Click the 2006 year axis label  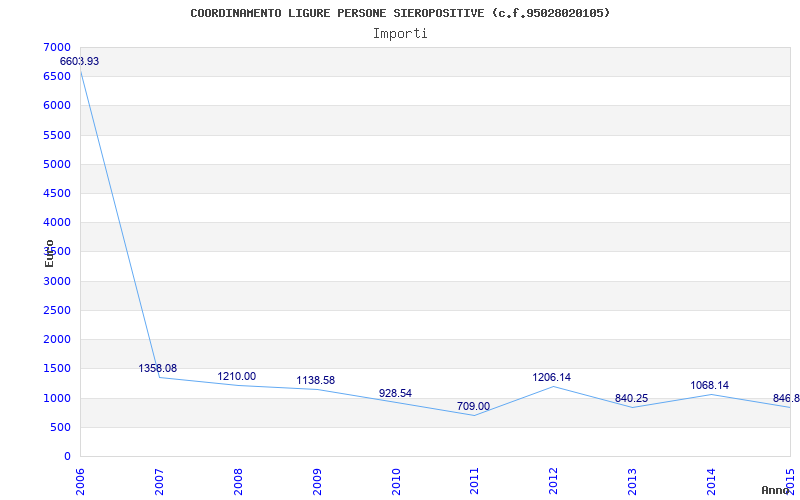point(80,482)
